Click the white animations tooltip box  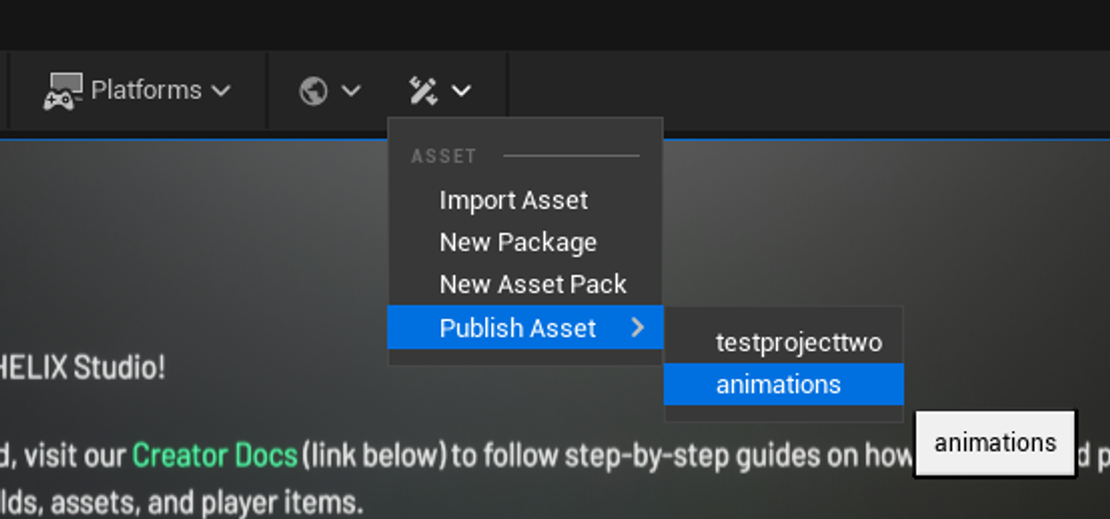(995, 443)
